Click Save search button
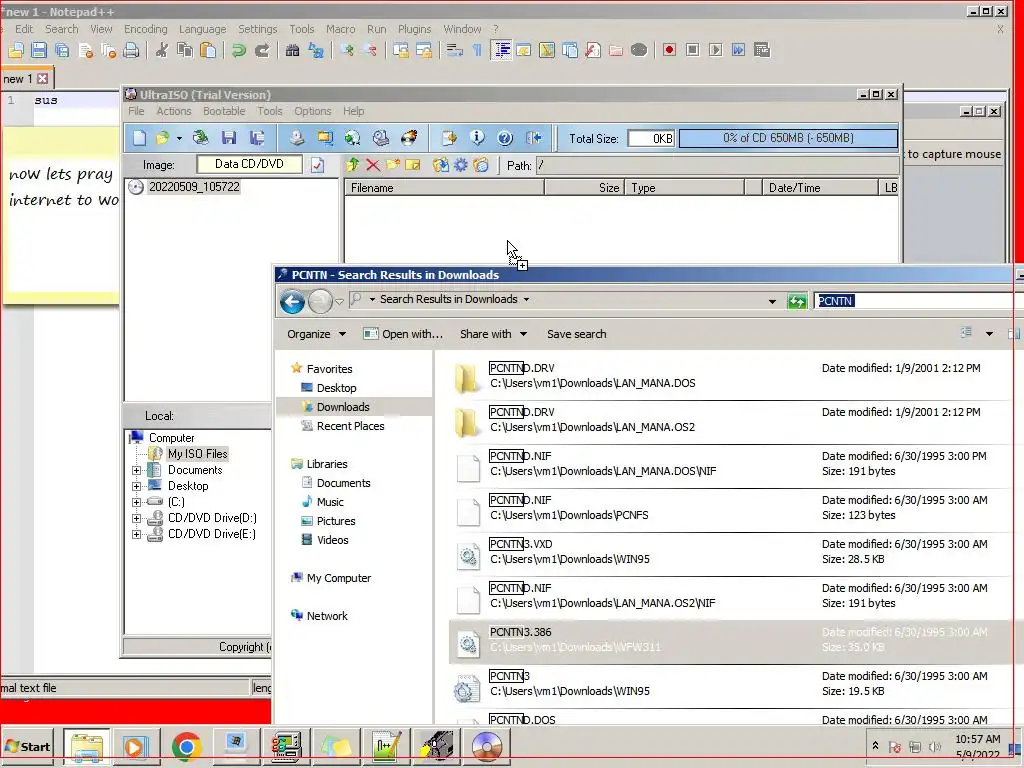This screenshot has width=1024, height=768. (577, 334)
